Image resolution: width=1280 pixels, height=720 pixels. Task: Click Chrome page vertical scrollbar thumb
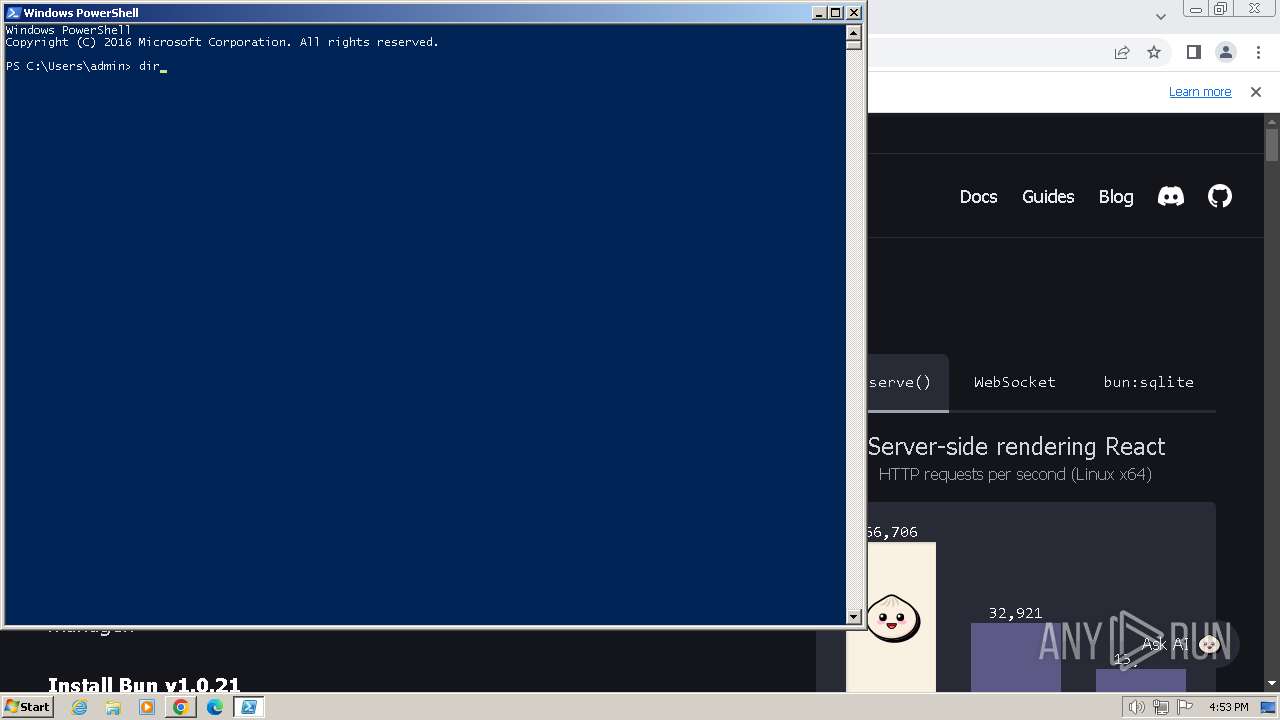1272,145
